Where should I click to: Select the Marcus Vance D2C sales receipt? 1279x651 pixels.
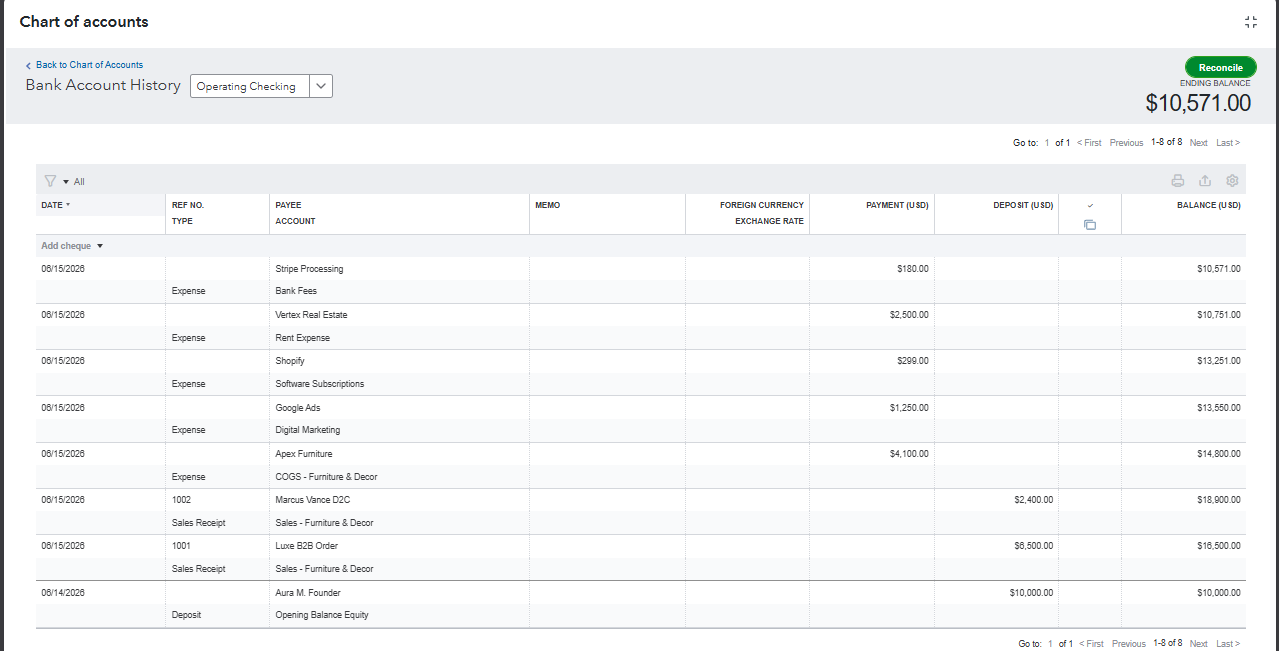click(641, 511)
